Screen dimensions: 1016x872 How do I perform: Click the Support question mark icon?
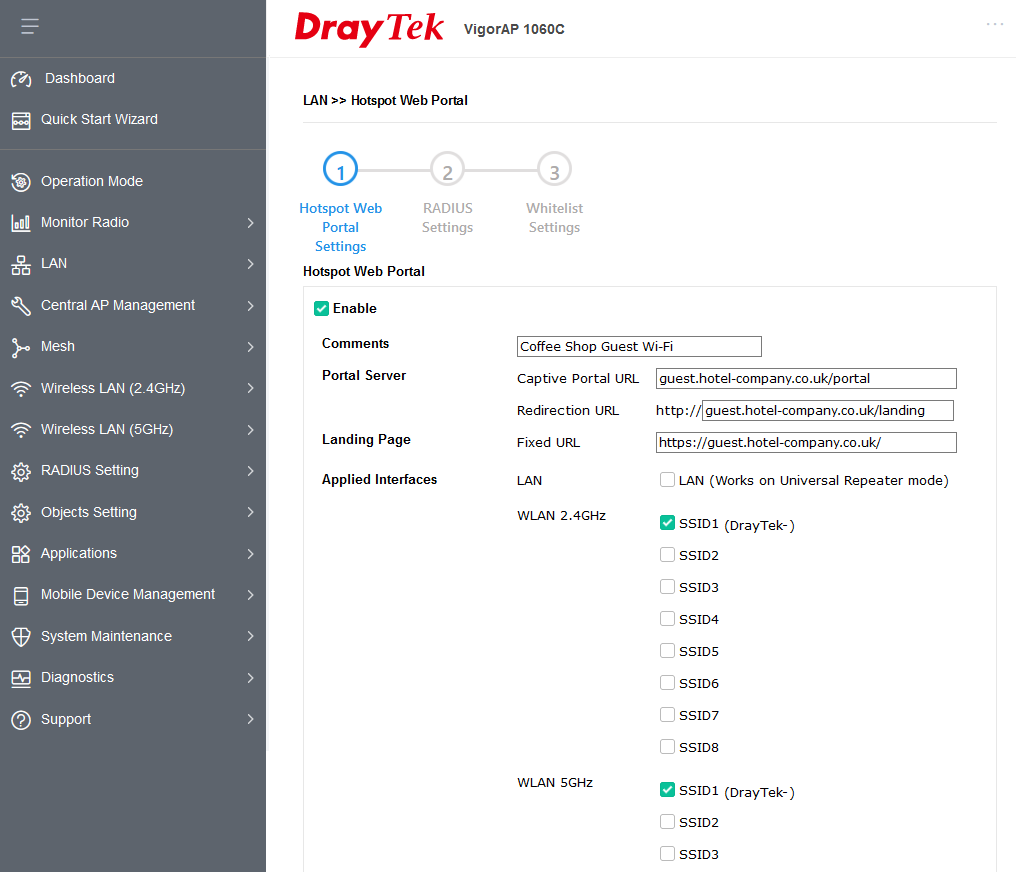tap(21, 720)
